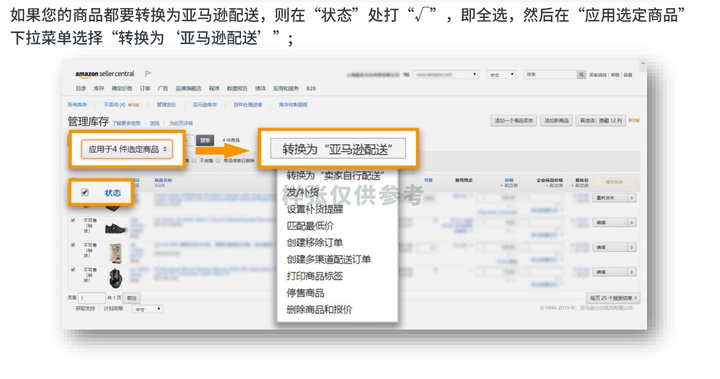Sort by the 状态 column header
720x379 pixels.
[112, 193]
